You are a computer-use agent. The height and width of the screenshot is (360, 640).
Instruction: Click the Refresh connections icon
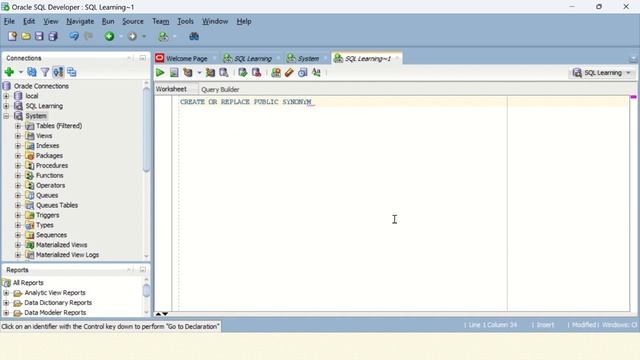tap(31, 72)
